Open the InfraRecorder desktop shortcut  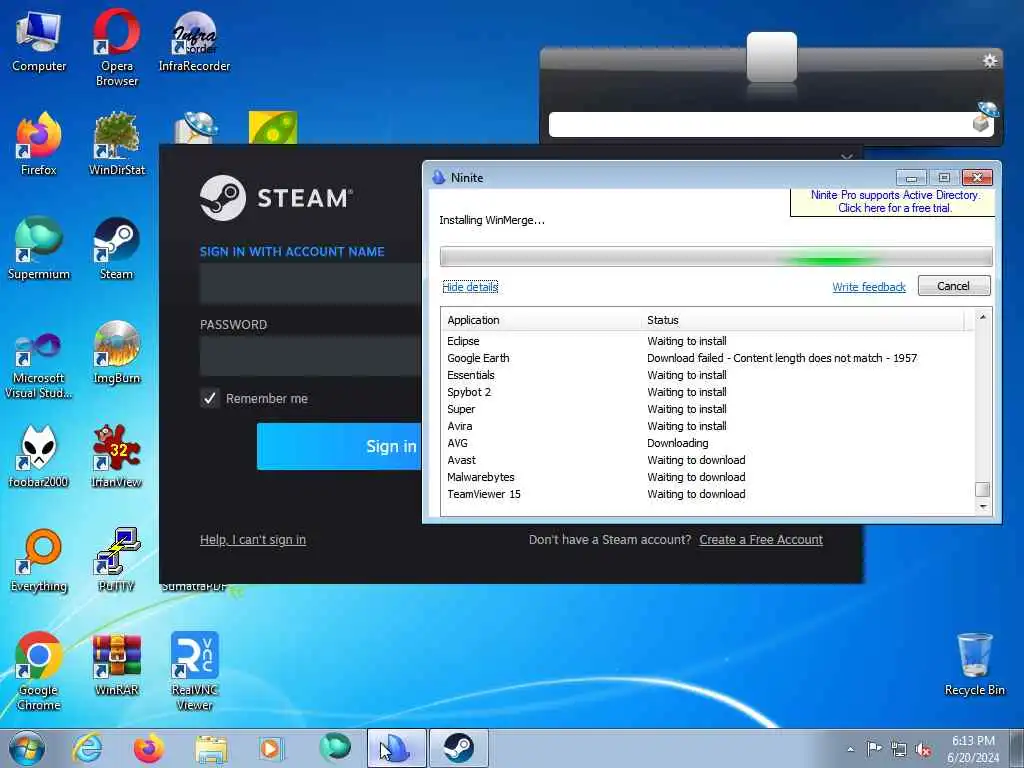pos(194,42)
